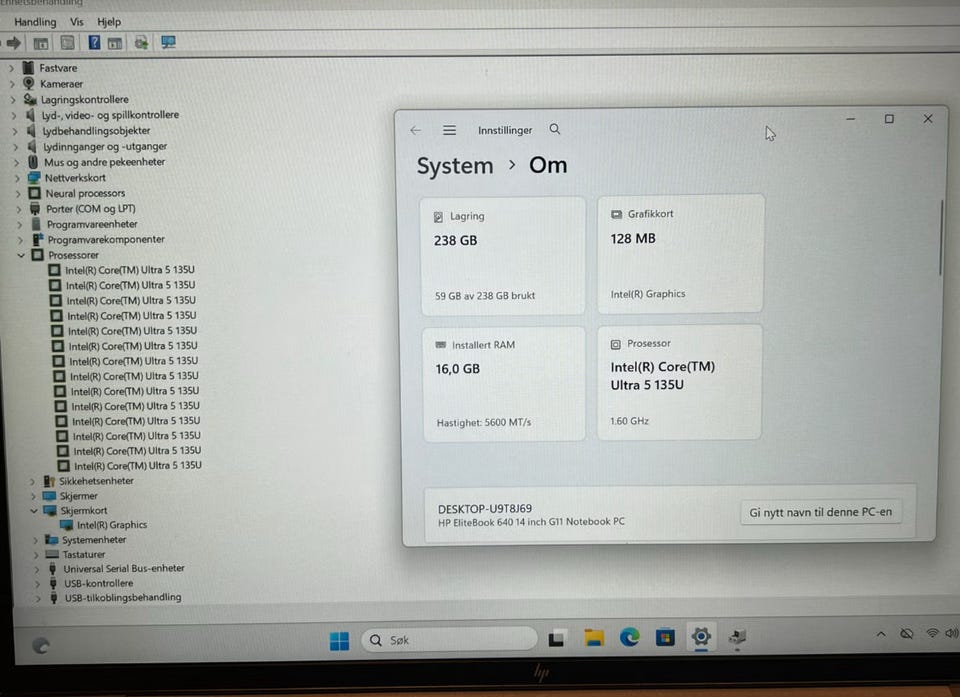Viewport: 960px width, 697px height.
Task: Click the Innstillinger window vertical scrollbar
Action: [x=940, y=238]
